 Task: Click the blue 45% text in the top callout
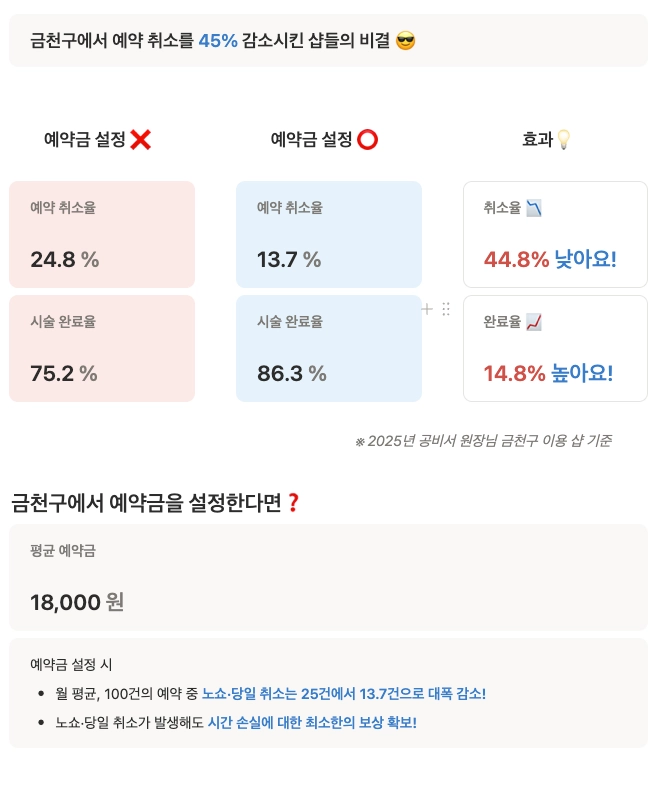[x=218, y=41]
